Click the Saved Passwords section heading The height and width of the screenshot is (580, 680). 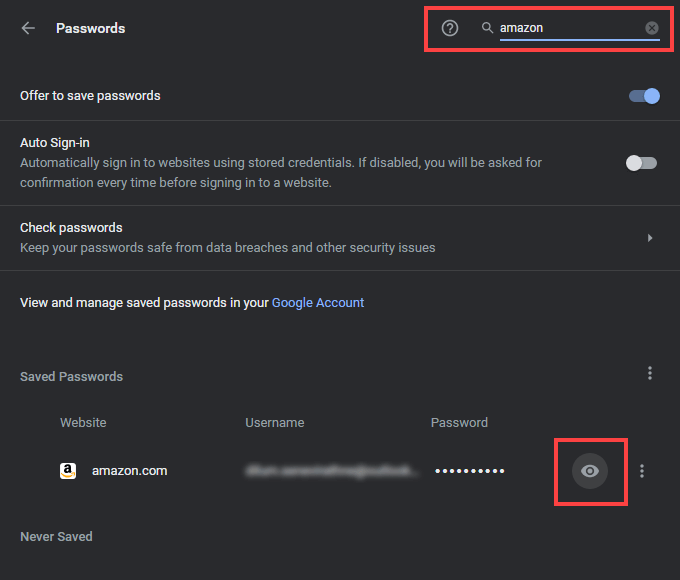click(71, 377)
